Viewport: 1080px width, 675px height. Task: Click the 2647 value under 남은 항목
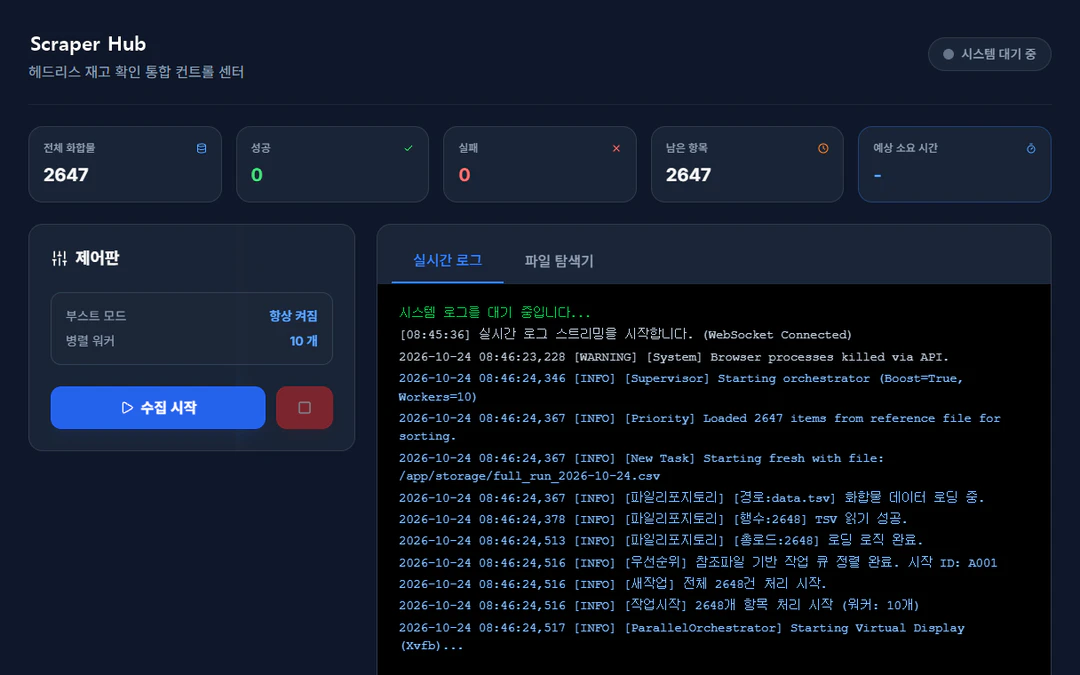click(688, 175)
